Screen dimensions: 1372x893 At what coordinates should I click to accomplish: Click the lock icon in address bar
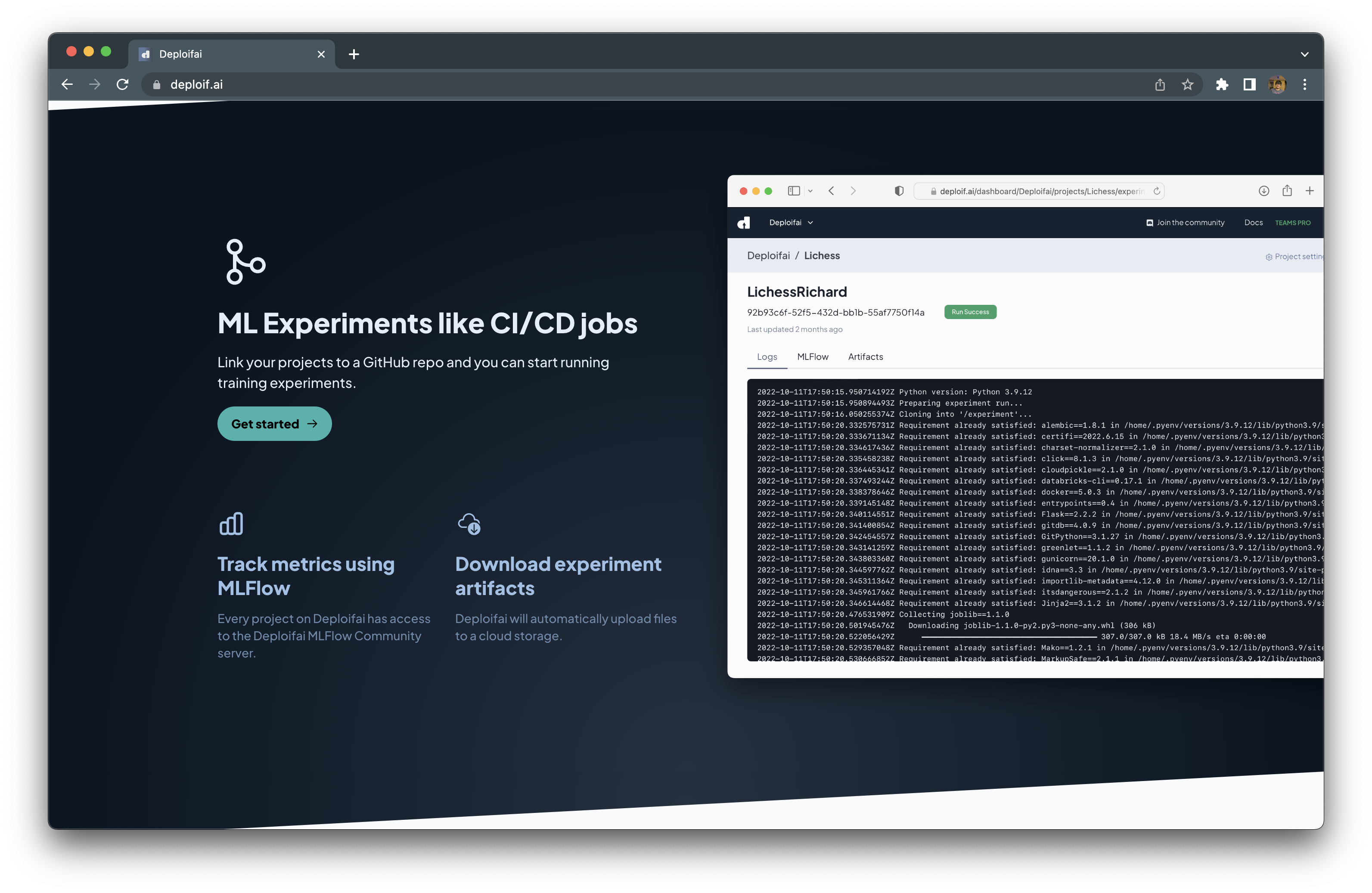(156, 85)
